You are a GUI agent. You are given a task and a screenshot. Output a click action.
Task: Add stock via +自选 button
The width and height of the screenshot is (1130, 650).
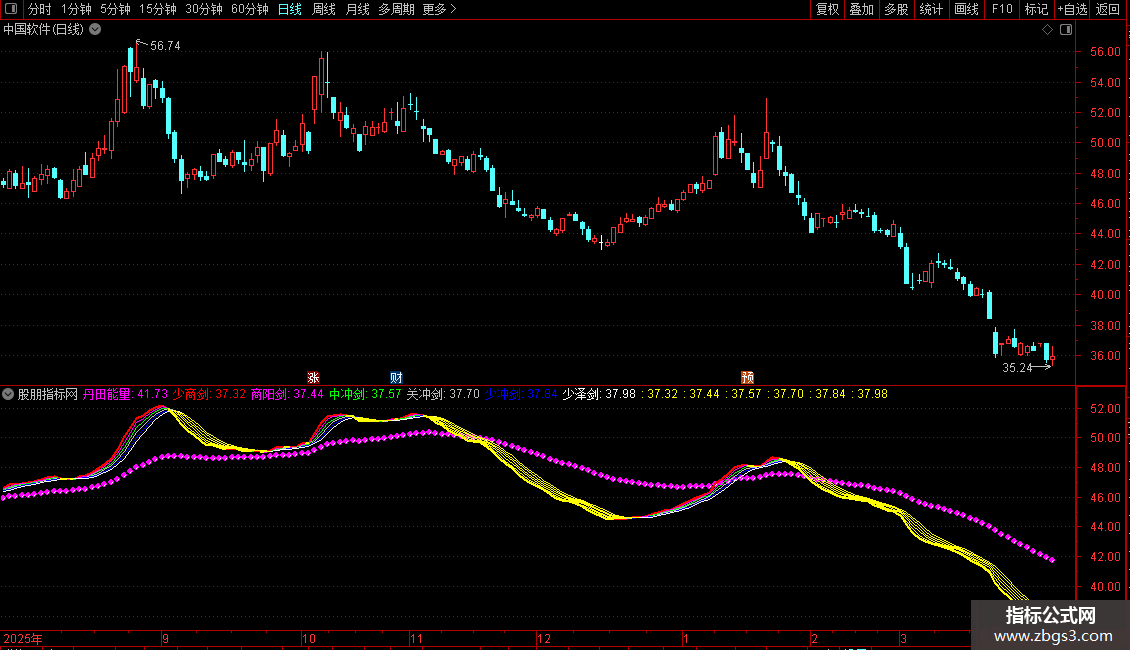1072,9
